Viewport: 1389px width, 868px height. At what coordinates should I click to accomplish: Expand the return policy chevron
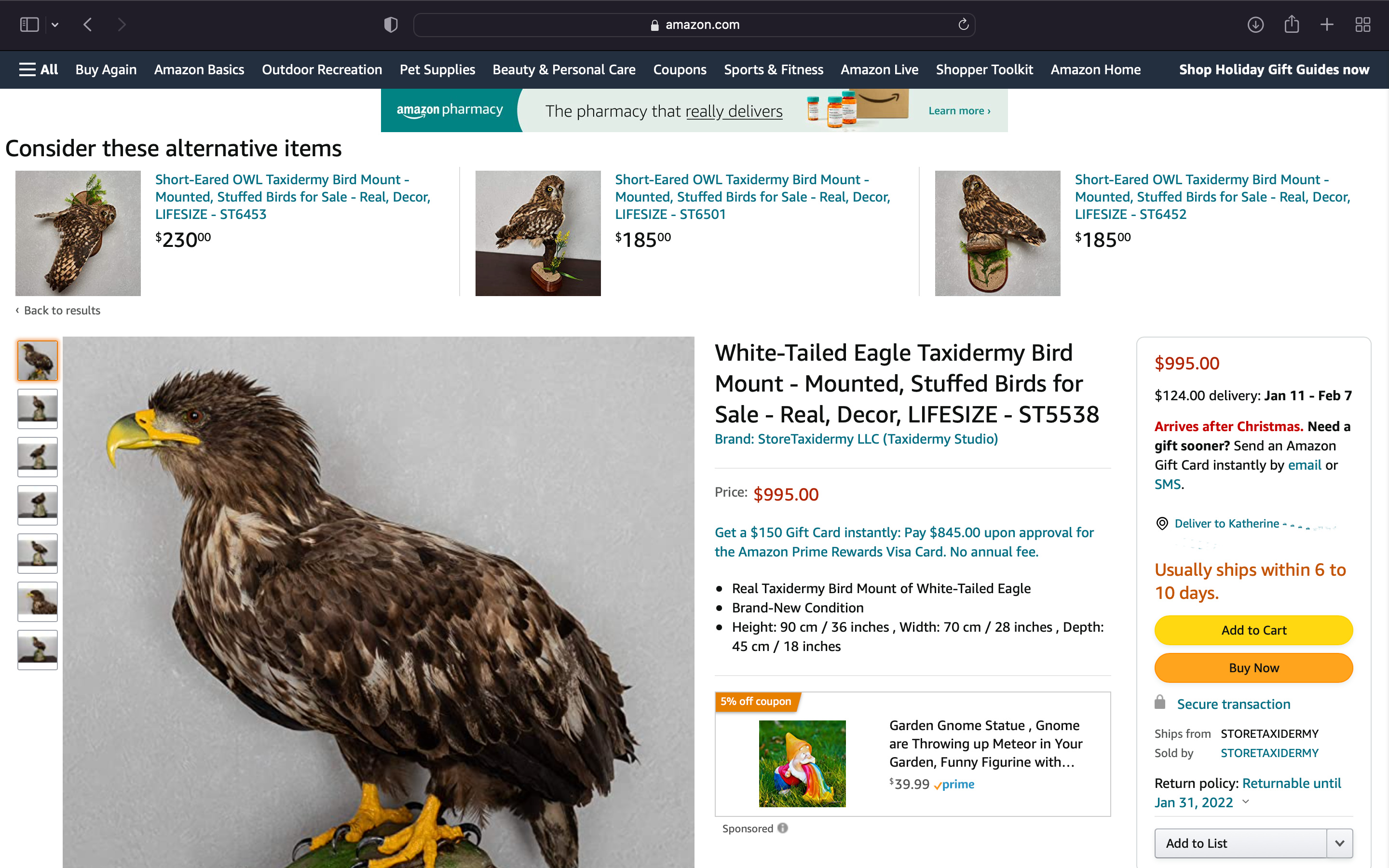(x=1245, y=801)
